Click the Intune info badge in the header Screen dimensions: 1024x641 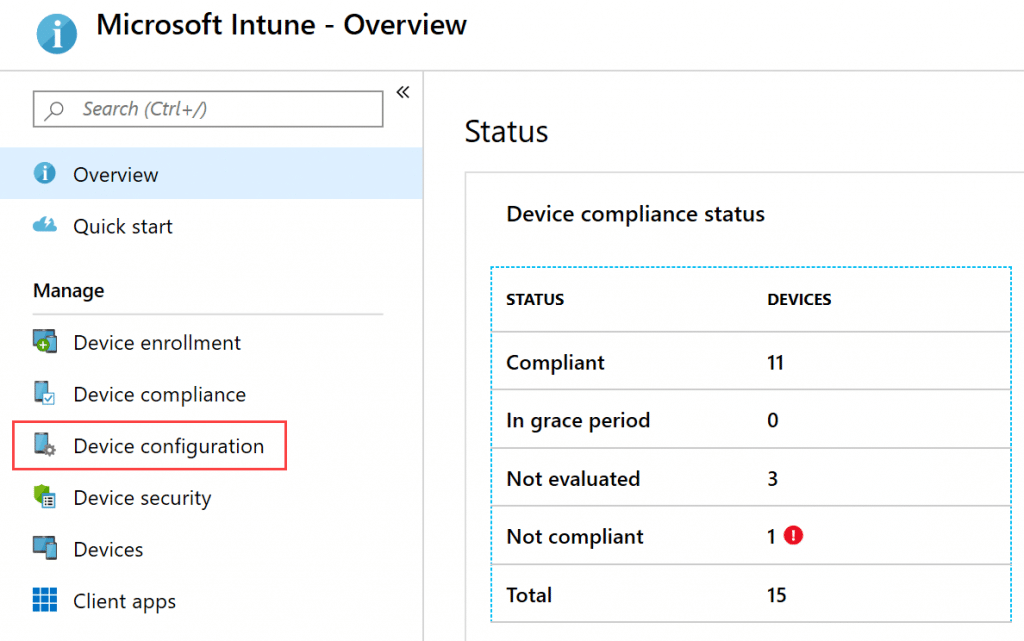coord(56,33)
